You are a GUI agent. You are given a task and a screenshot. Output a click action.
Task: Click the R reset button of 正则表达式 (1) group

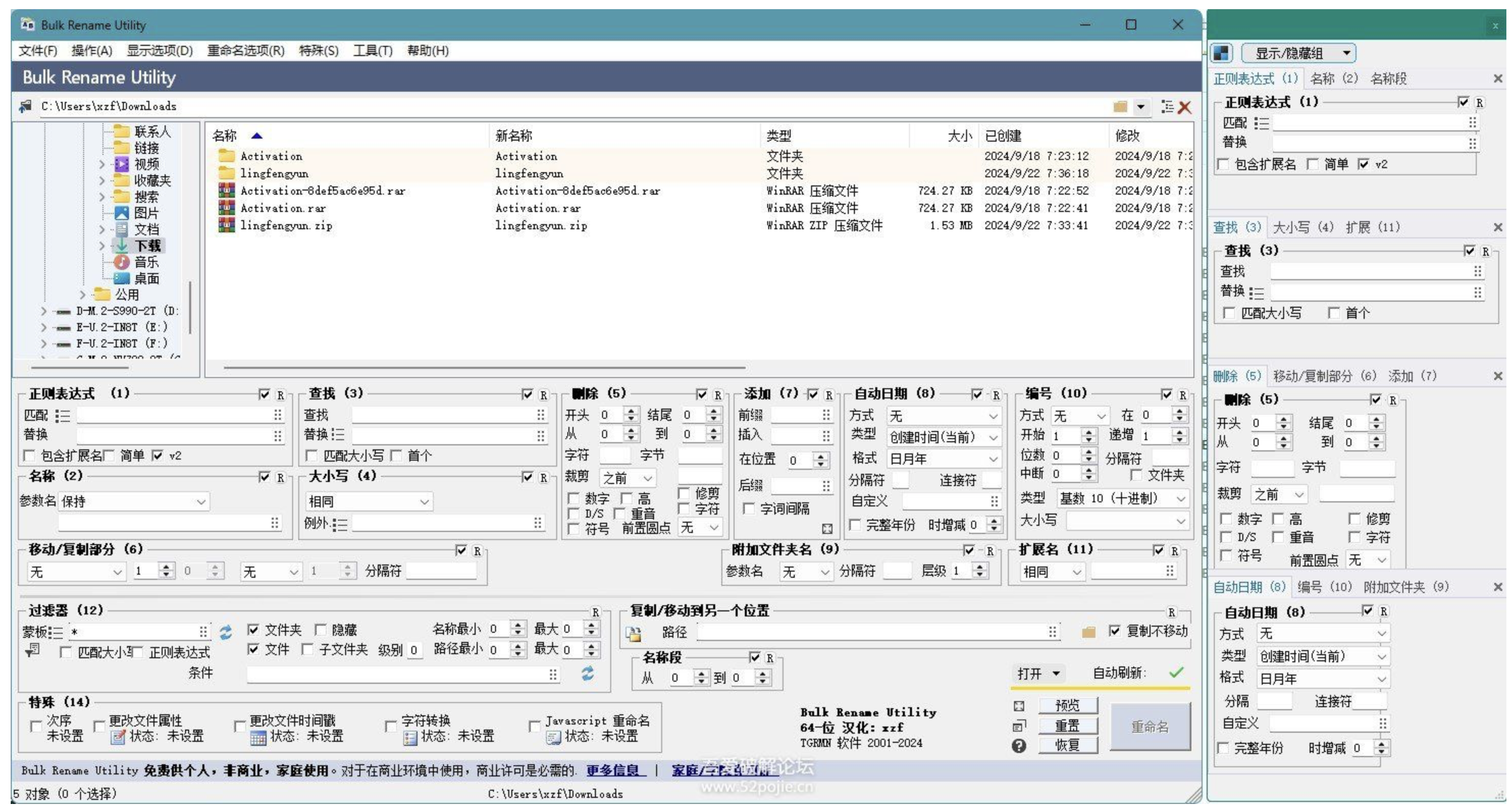(x=280, y=395)
